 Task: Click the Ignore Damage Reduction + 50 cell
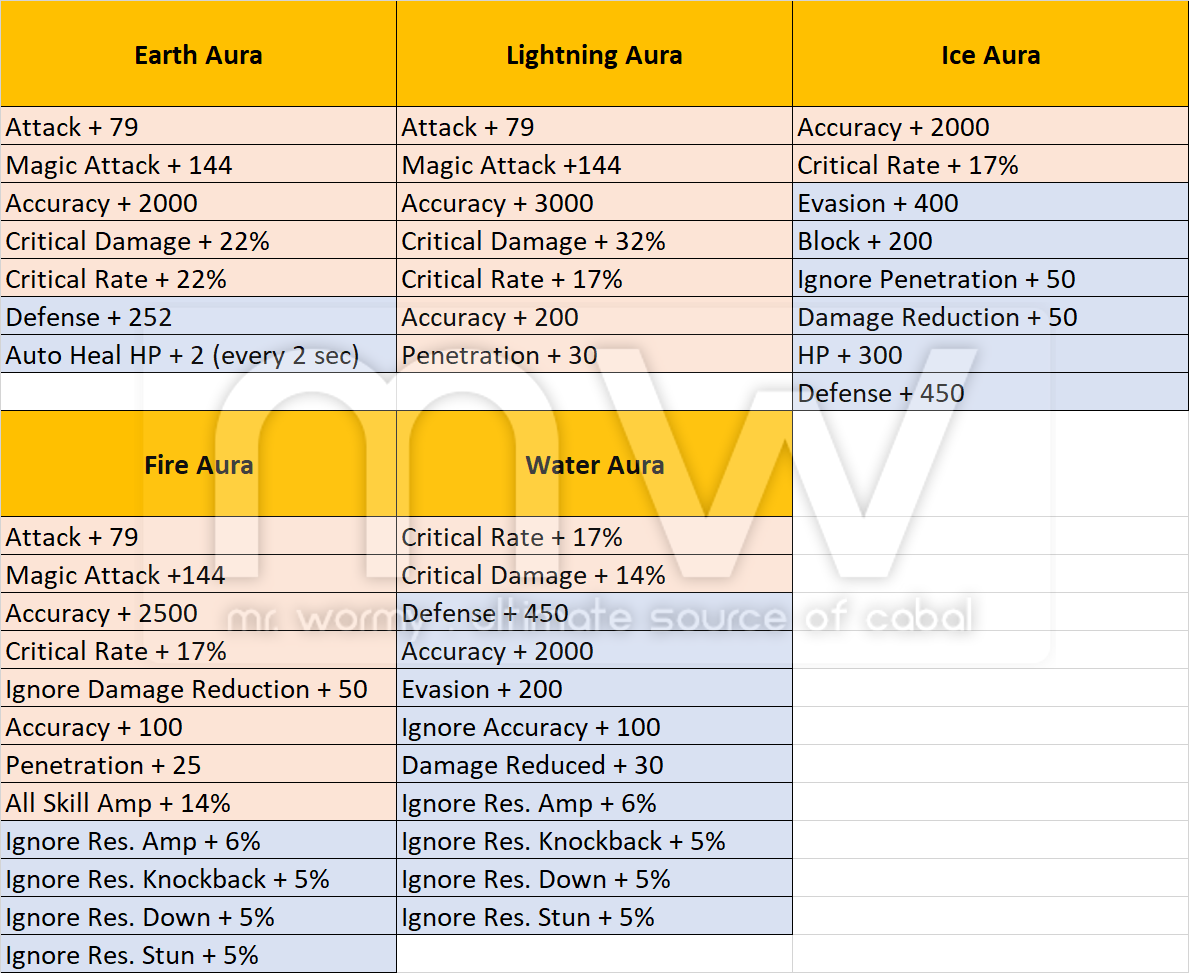pyautogui.click(x=198, y=689)
